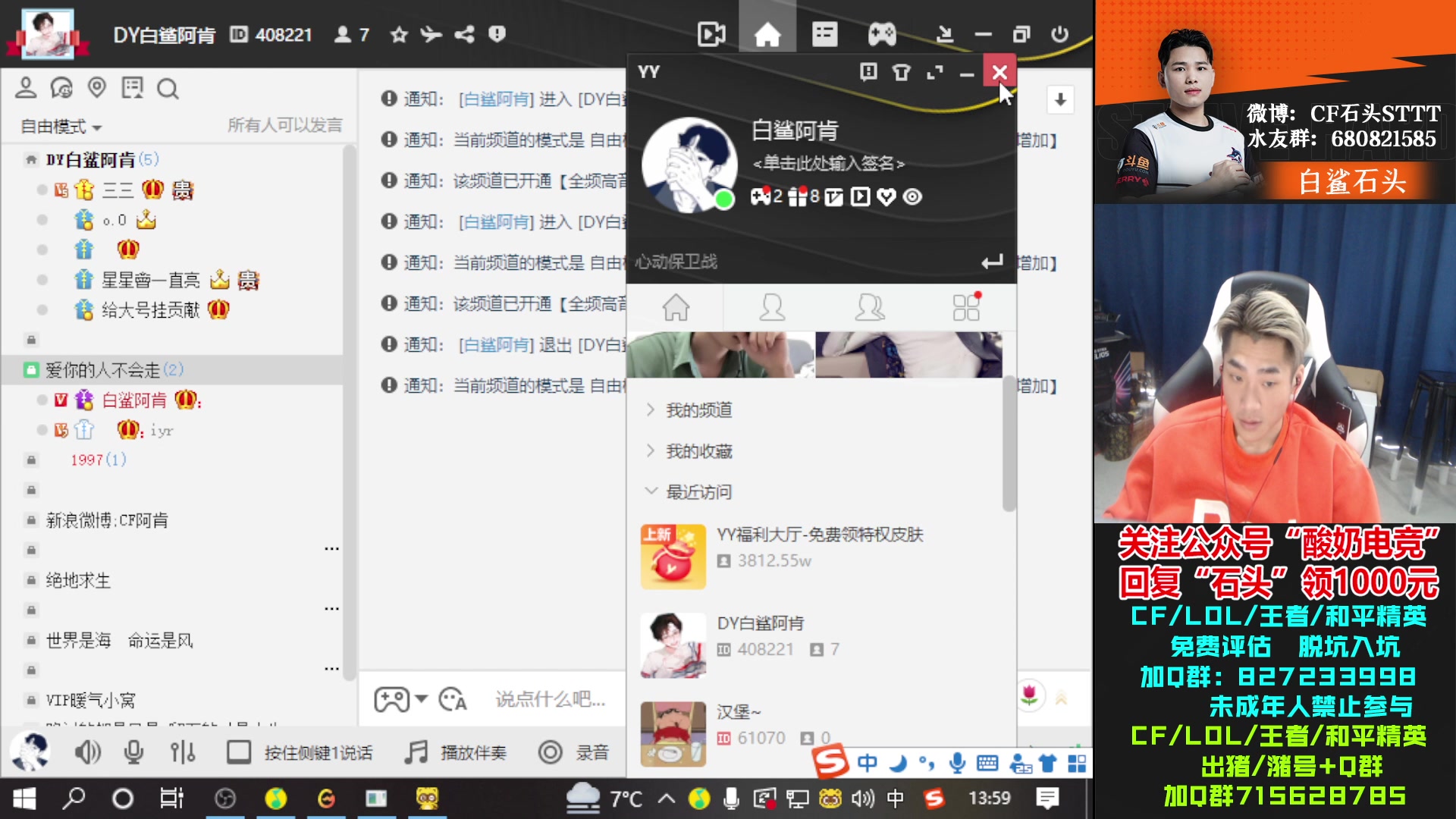Click the scroll-to-bottom arrow in chat panel
Screen dimensions: 1456x819
tap(1059, 99)
